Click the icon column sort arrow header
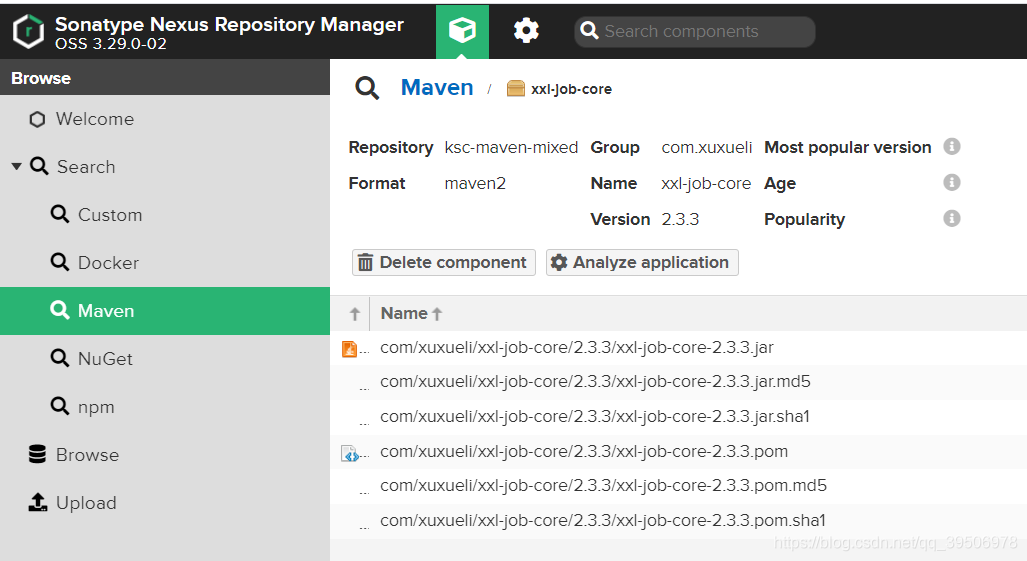The image size is (1027, 561). 354,314
